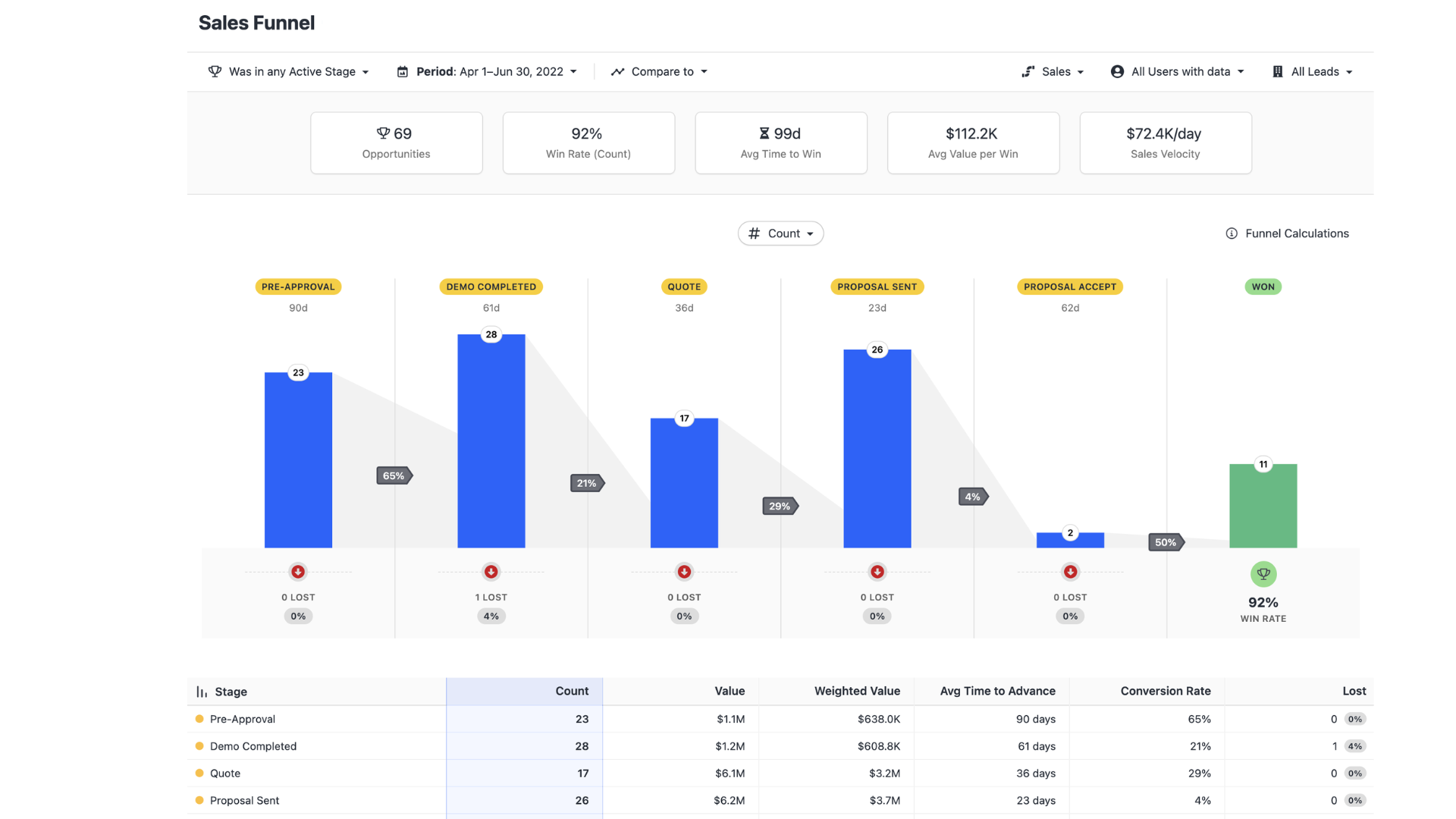Expand the Compare to dropdown
Viewport: 1456px width, 819px height.
coord(660,71)
